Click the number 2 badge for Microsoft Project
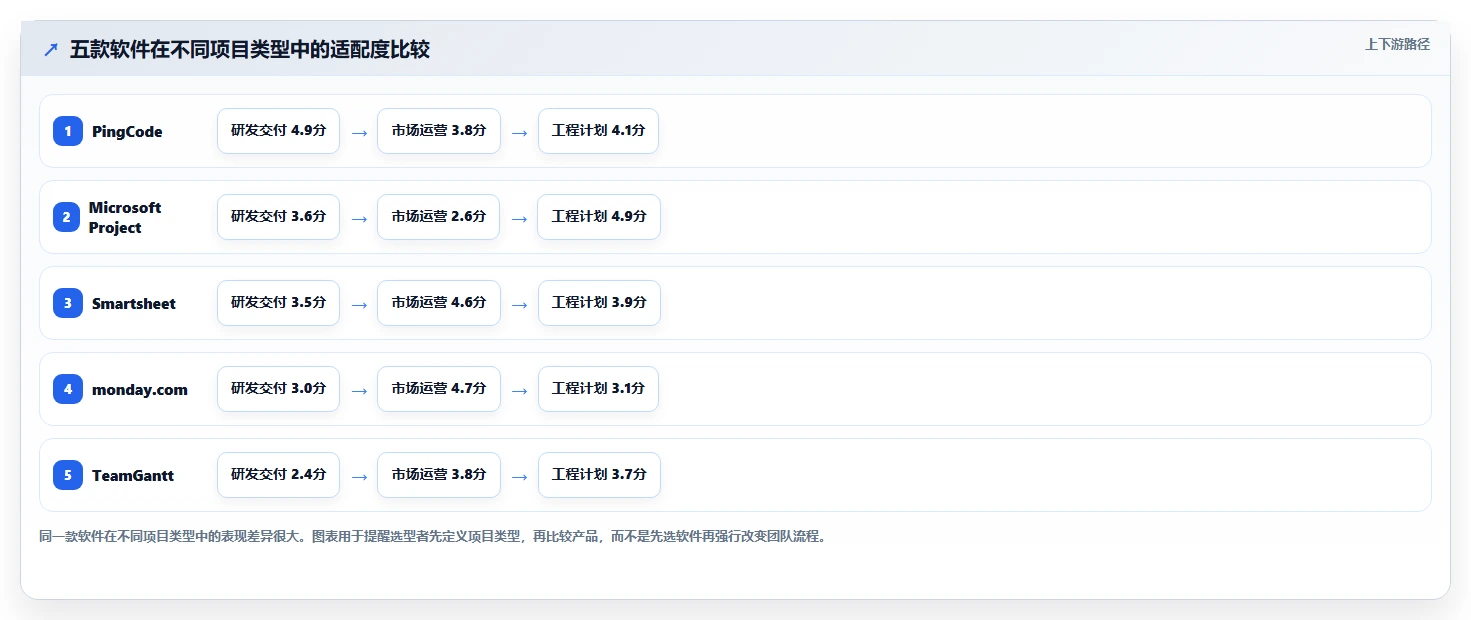Image resolution: width=1471 pixels, height=620 pixels. [x=67, y=217]
